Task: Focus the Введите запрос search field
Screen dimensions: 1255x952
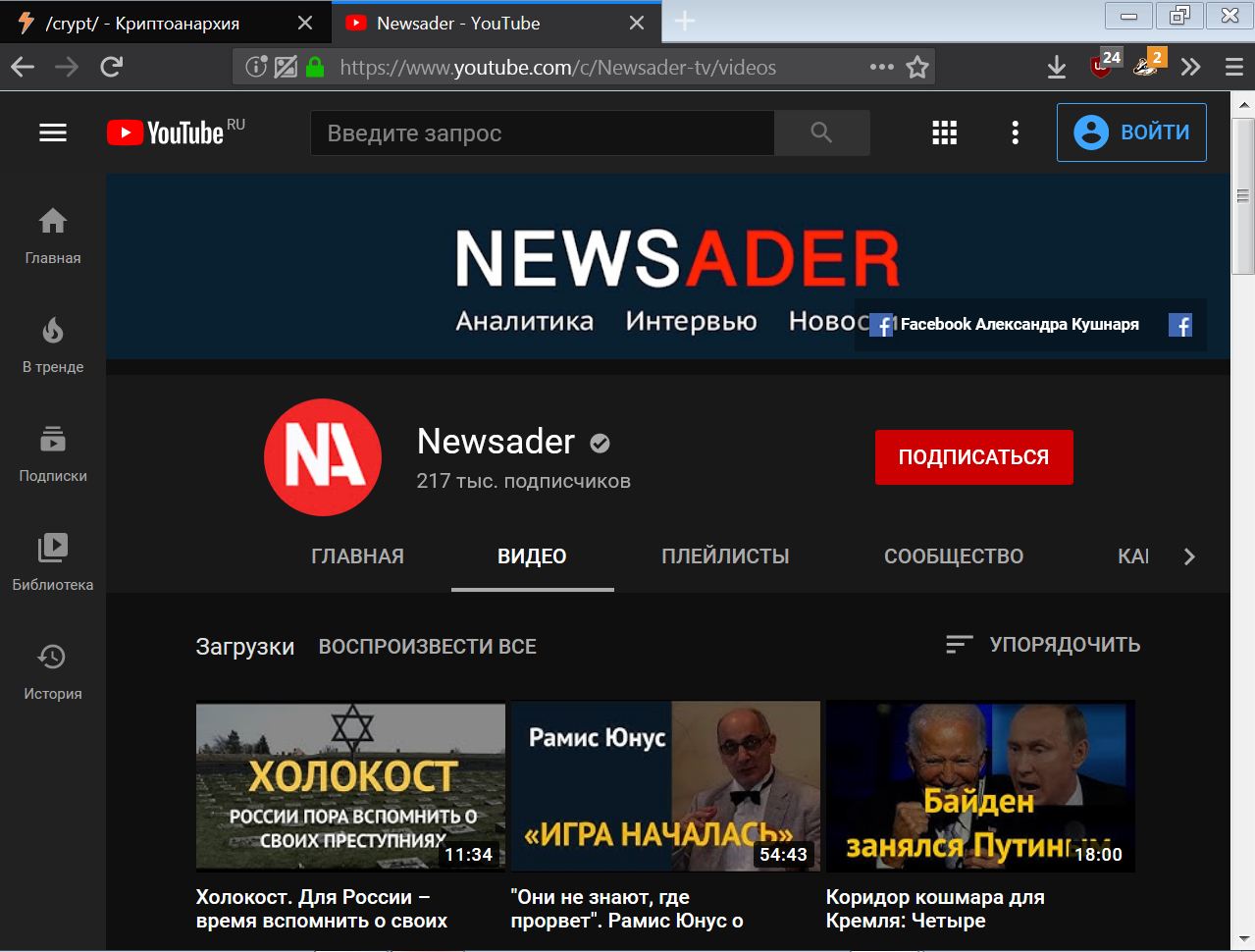Action: click(x=543, y=132)
